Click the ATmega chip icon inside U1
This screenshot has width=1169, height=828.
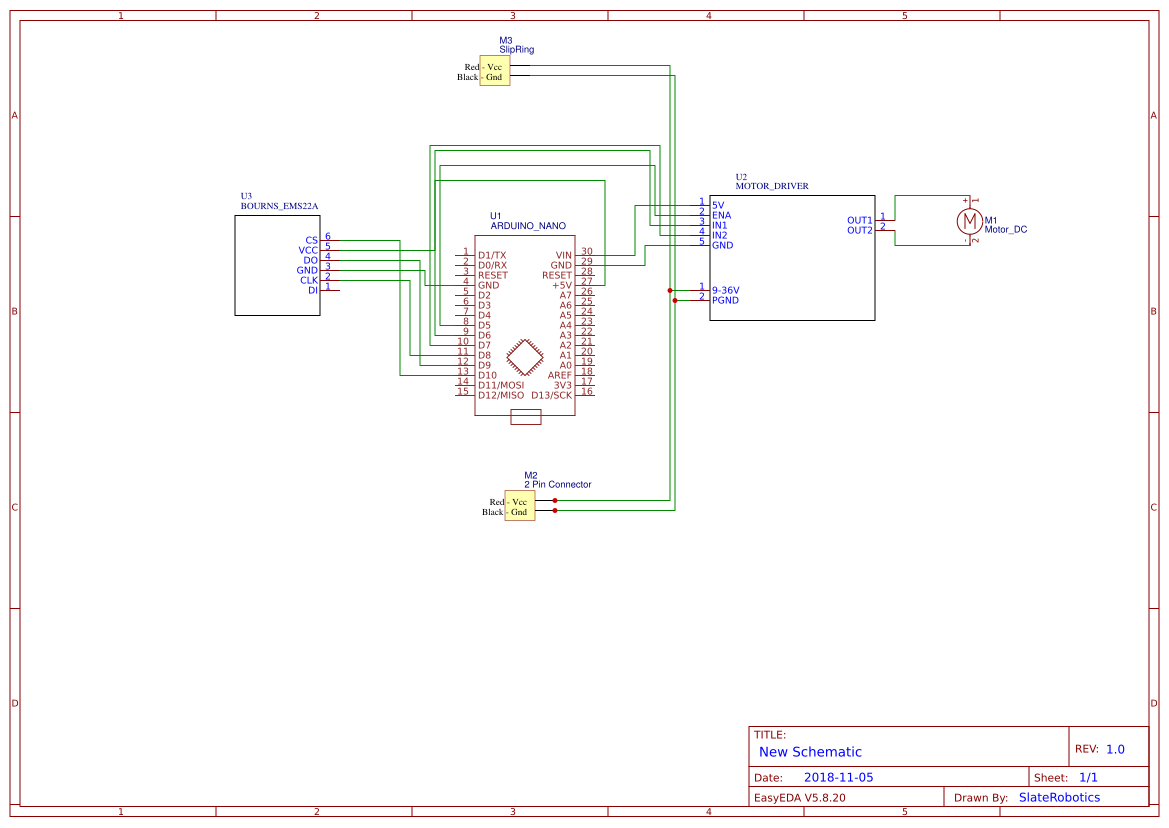click(x=524, y=356)
